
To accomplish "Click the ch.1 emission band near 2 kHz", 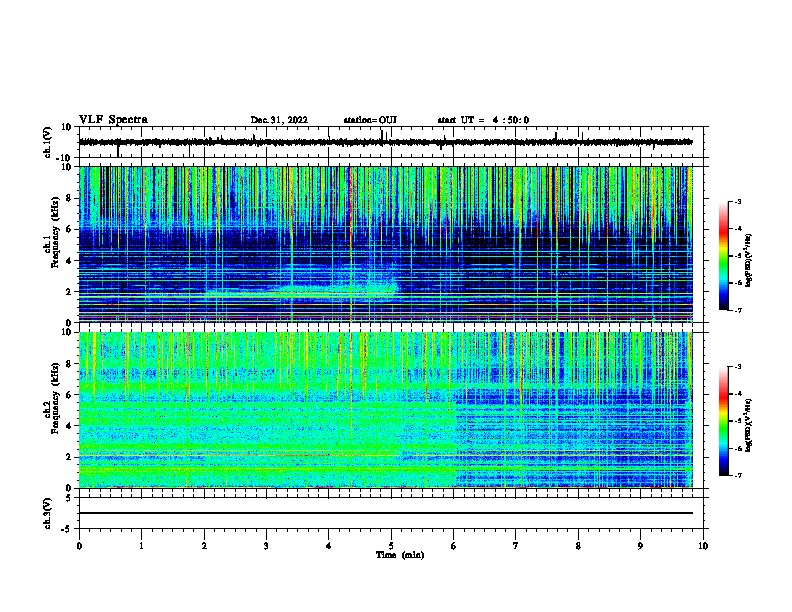I will (x=302, y=292).
